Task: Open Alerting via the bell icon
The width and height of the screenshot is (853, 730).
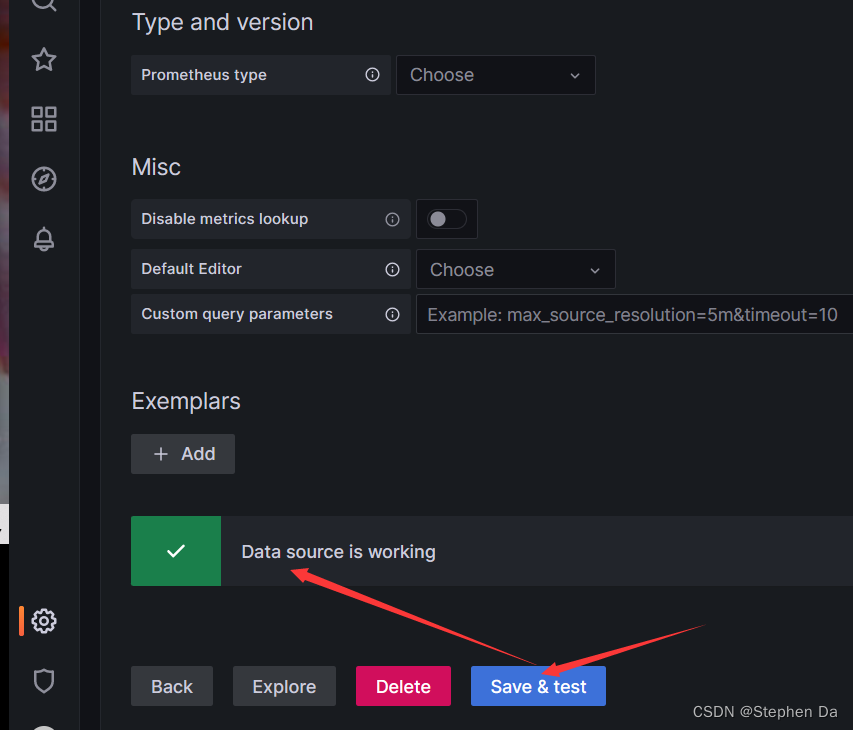Action: pyautogui.click(x=44, y=239)
